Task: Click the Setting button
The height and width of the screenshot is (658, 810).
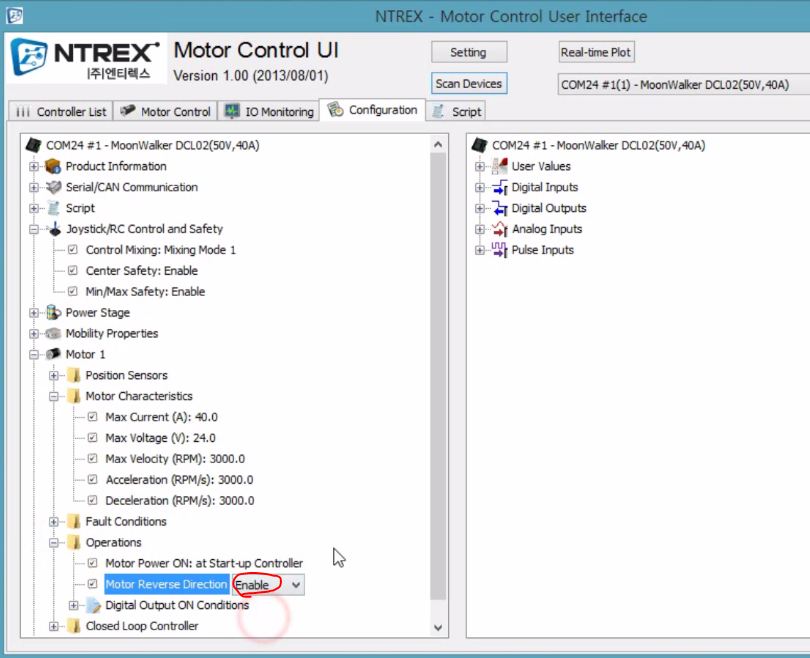Action: click(x=469, y=52)
